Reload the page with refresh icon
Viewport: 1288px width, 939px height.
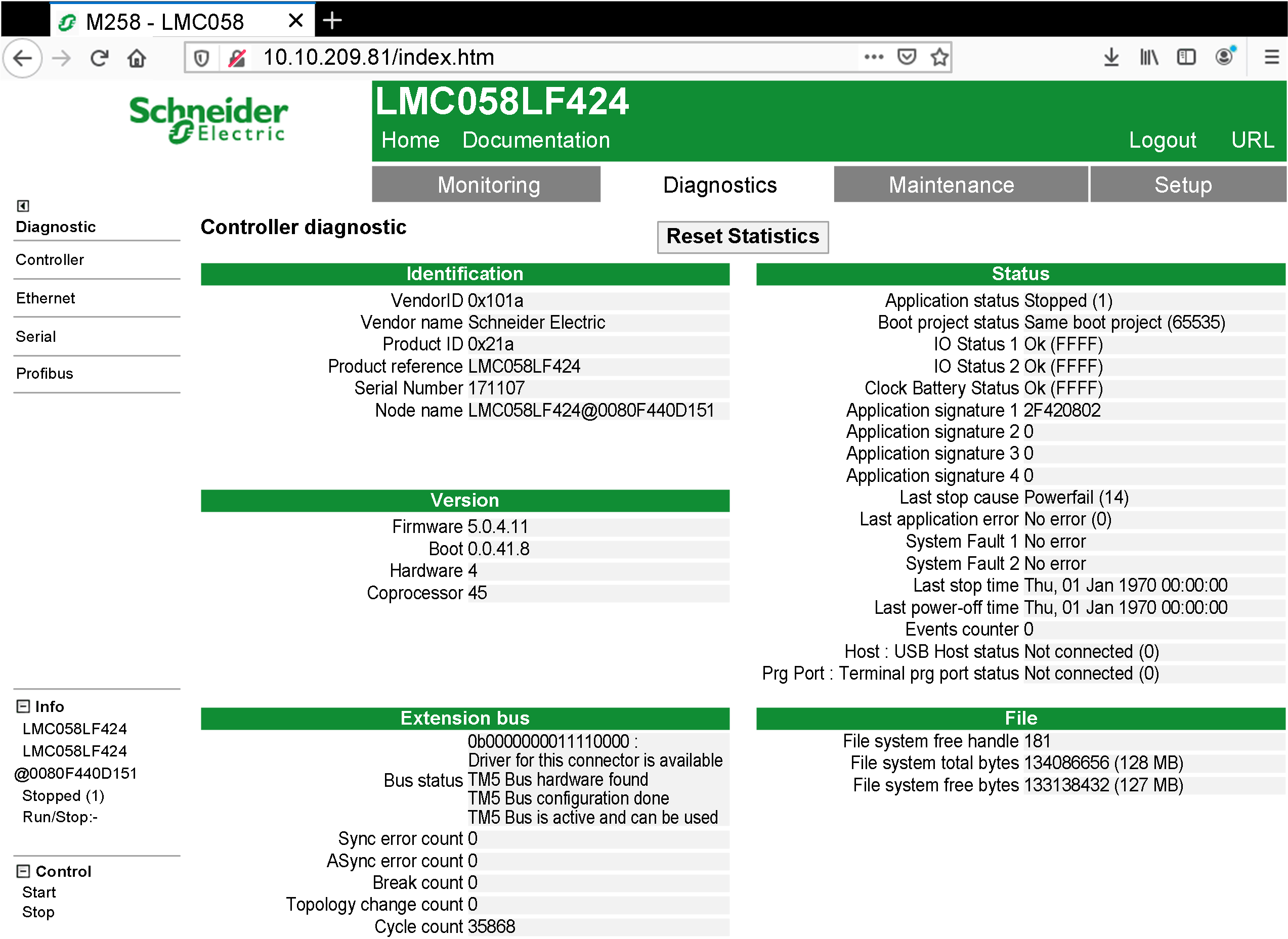click(100, 58)
